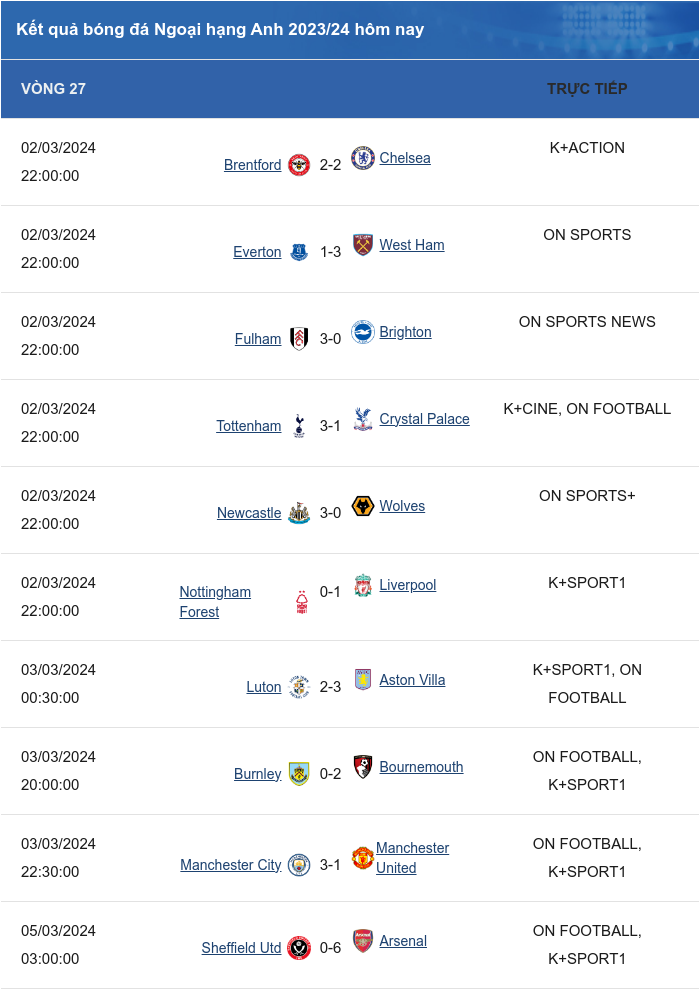The image size is (700, 990).
Task: Open the Everton team link
Action: [x=257, y=252]
